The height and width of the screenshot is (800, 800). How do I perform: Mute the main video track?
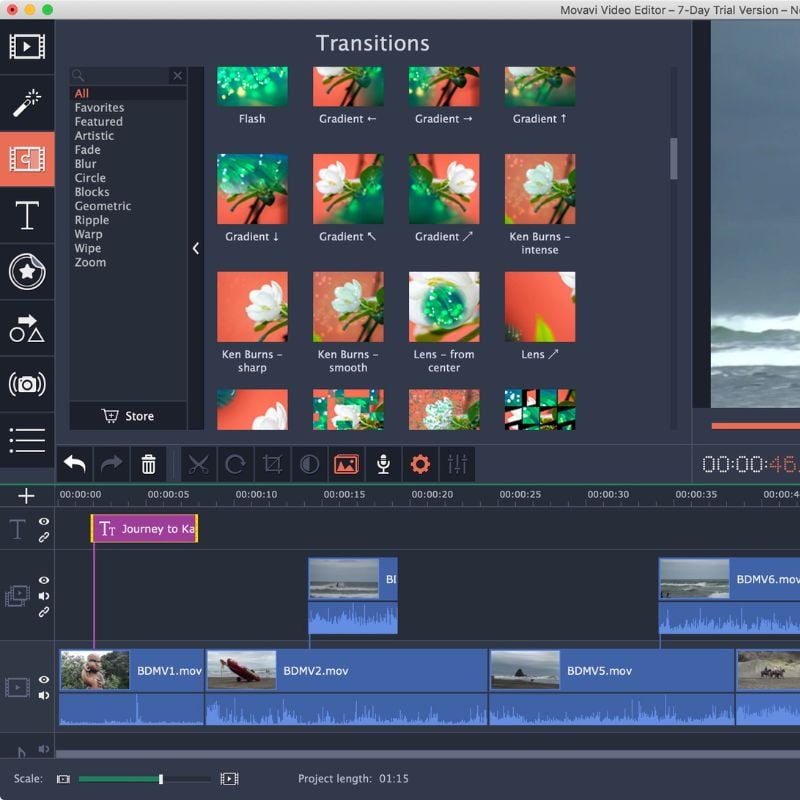coord(44,695)
